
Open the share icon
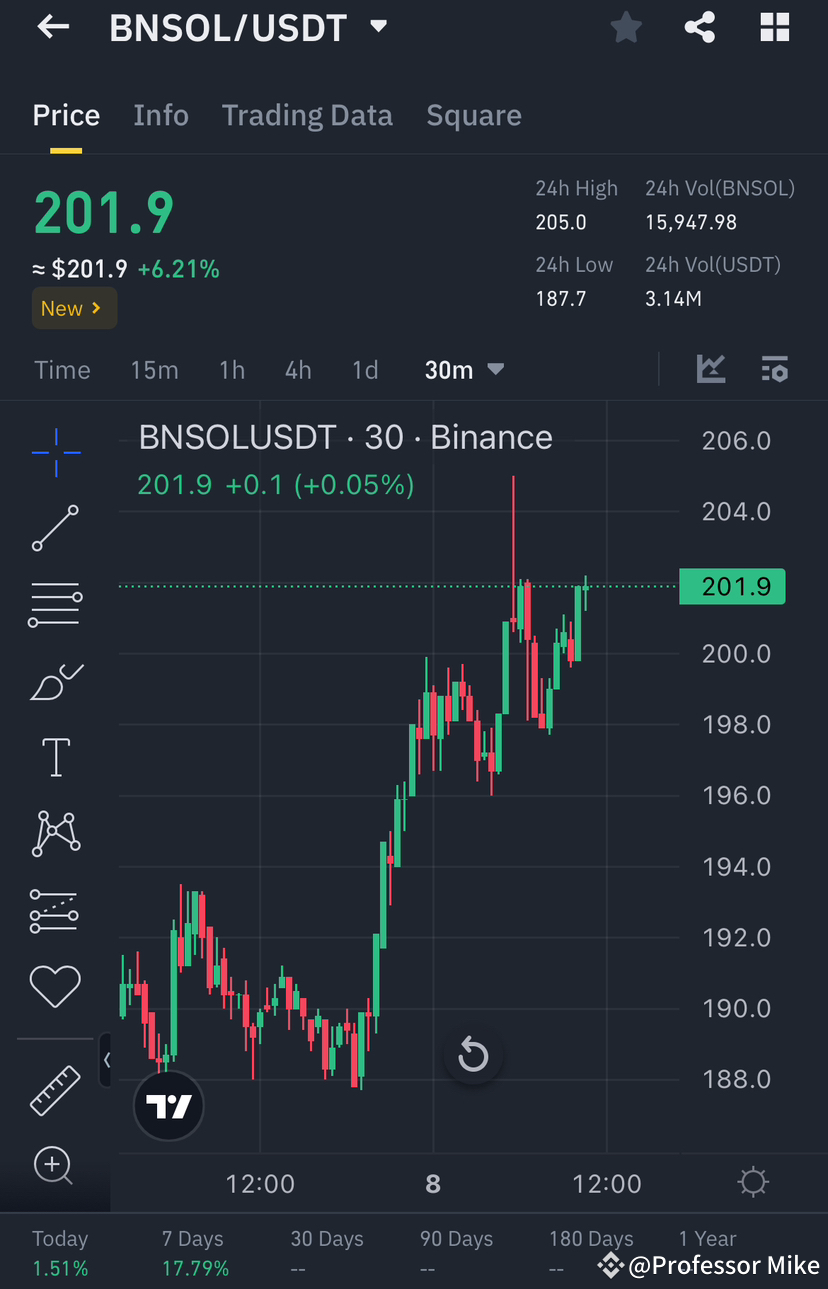pos(700,27)
